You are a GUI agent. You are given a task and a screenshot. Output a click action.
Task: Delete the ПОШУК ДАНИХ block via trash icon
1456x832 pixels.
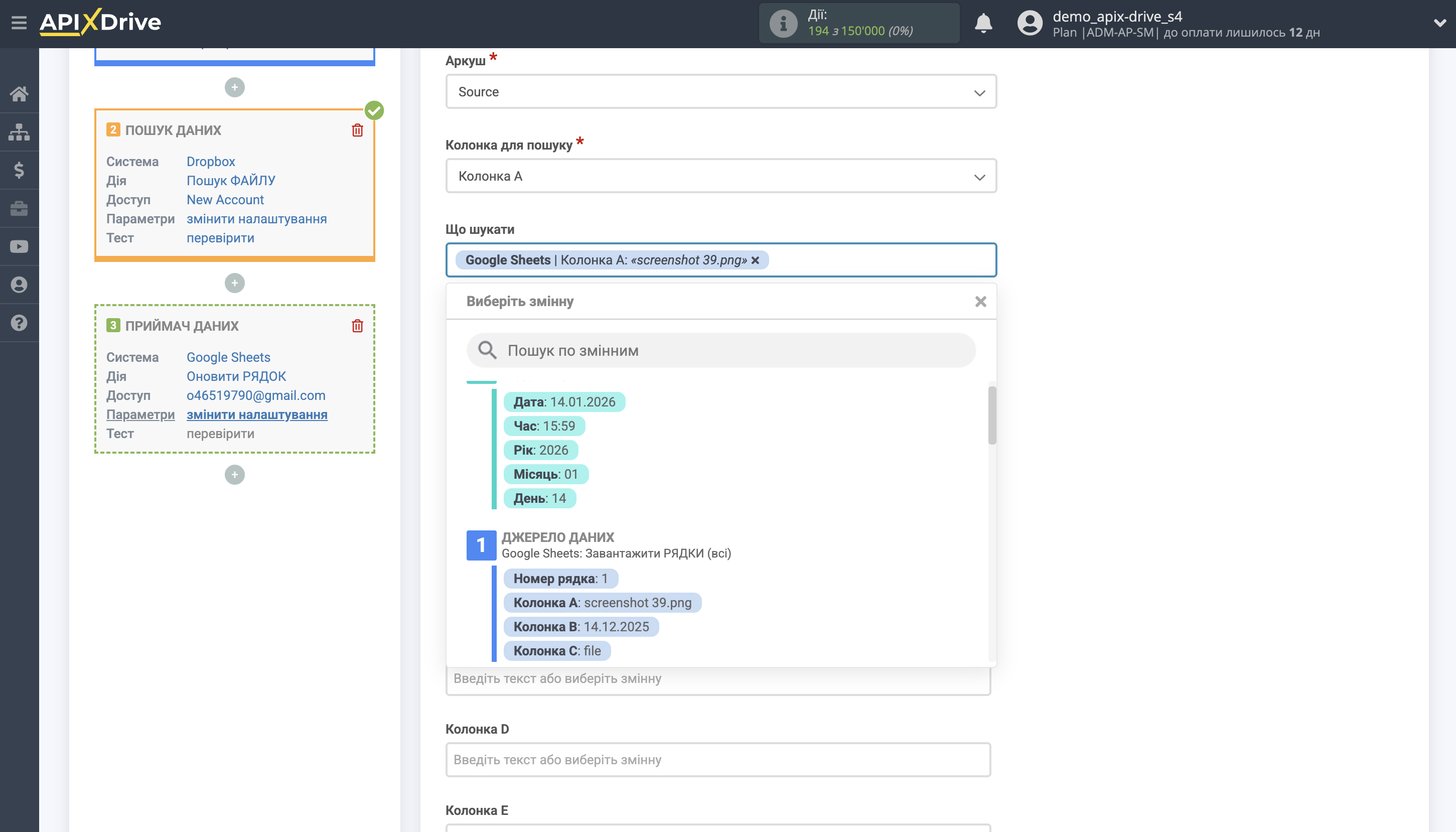357,129
